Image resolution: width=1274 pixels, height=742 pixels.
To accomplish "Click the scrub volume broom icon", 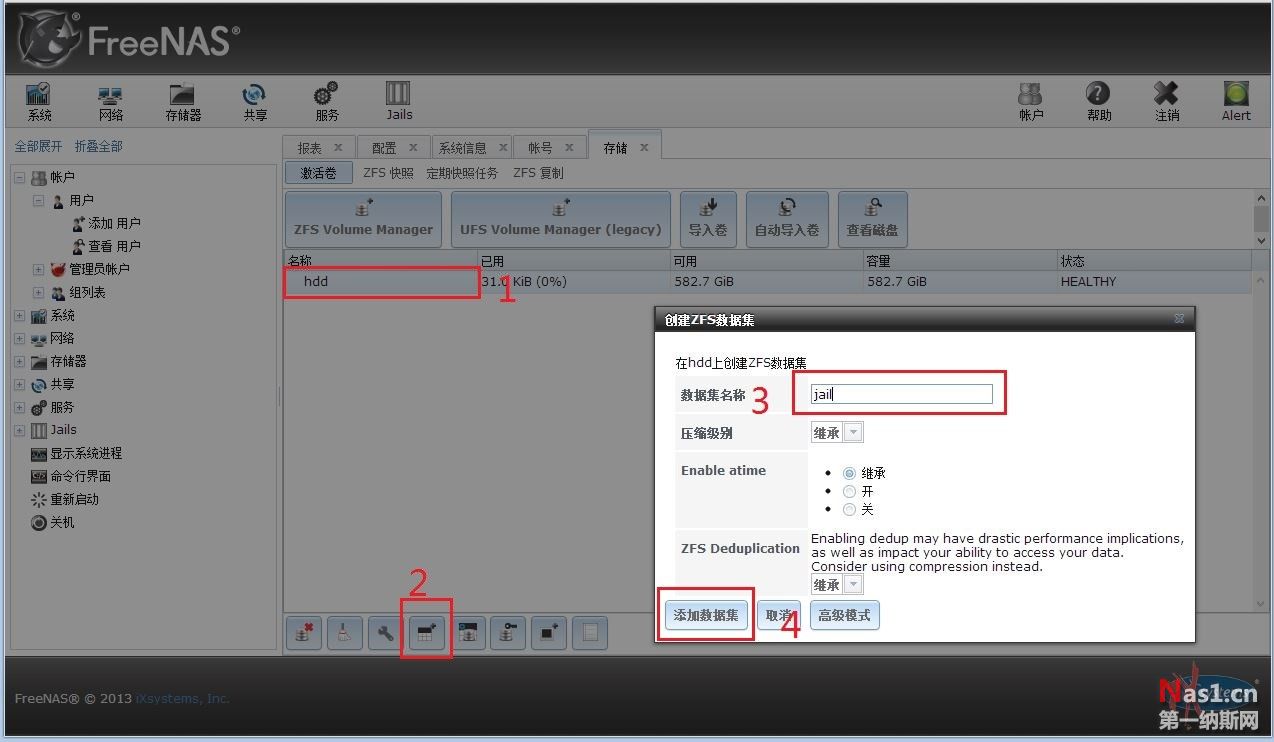I will point(344,632).
